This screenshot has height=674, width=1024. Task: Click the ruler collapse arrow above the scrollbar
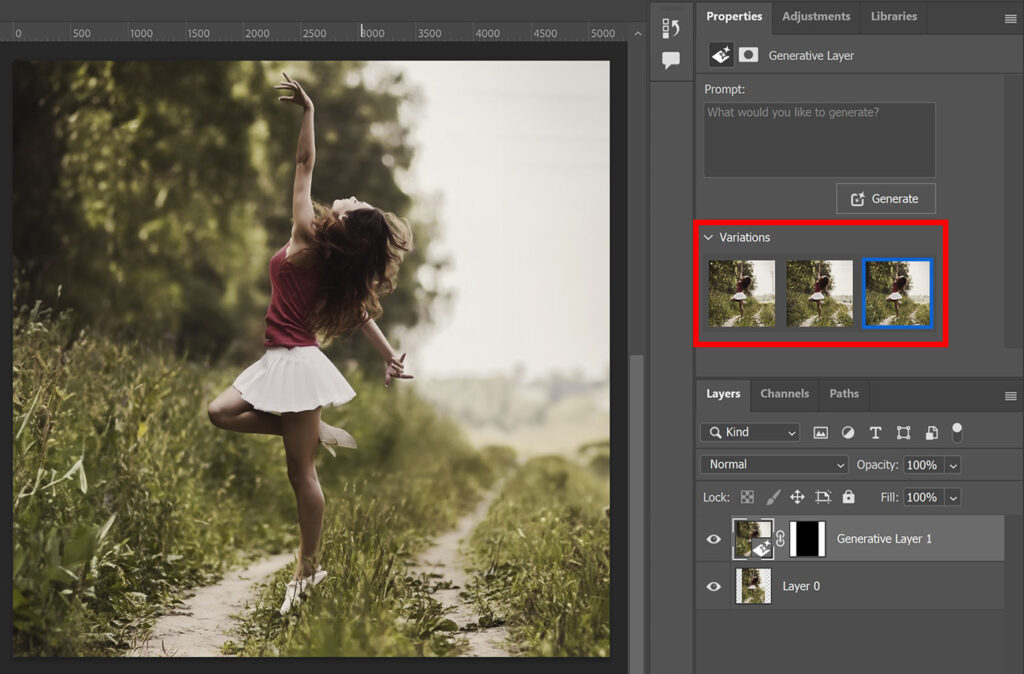(638, 33)
